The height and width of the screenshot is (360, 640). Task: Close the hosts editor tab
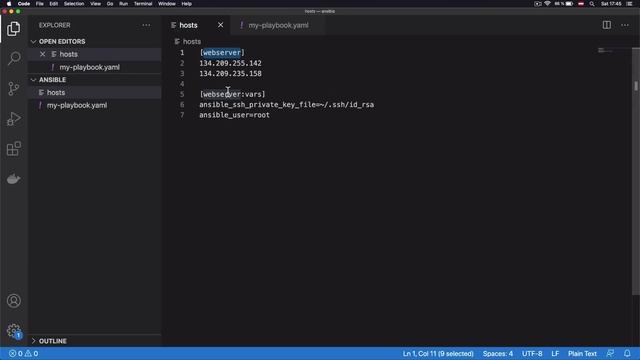pos(220,25)
